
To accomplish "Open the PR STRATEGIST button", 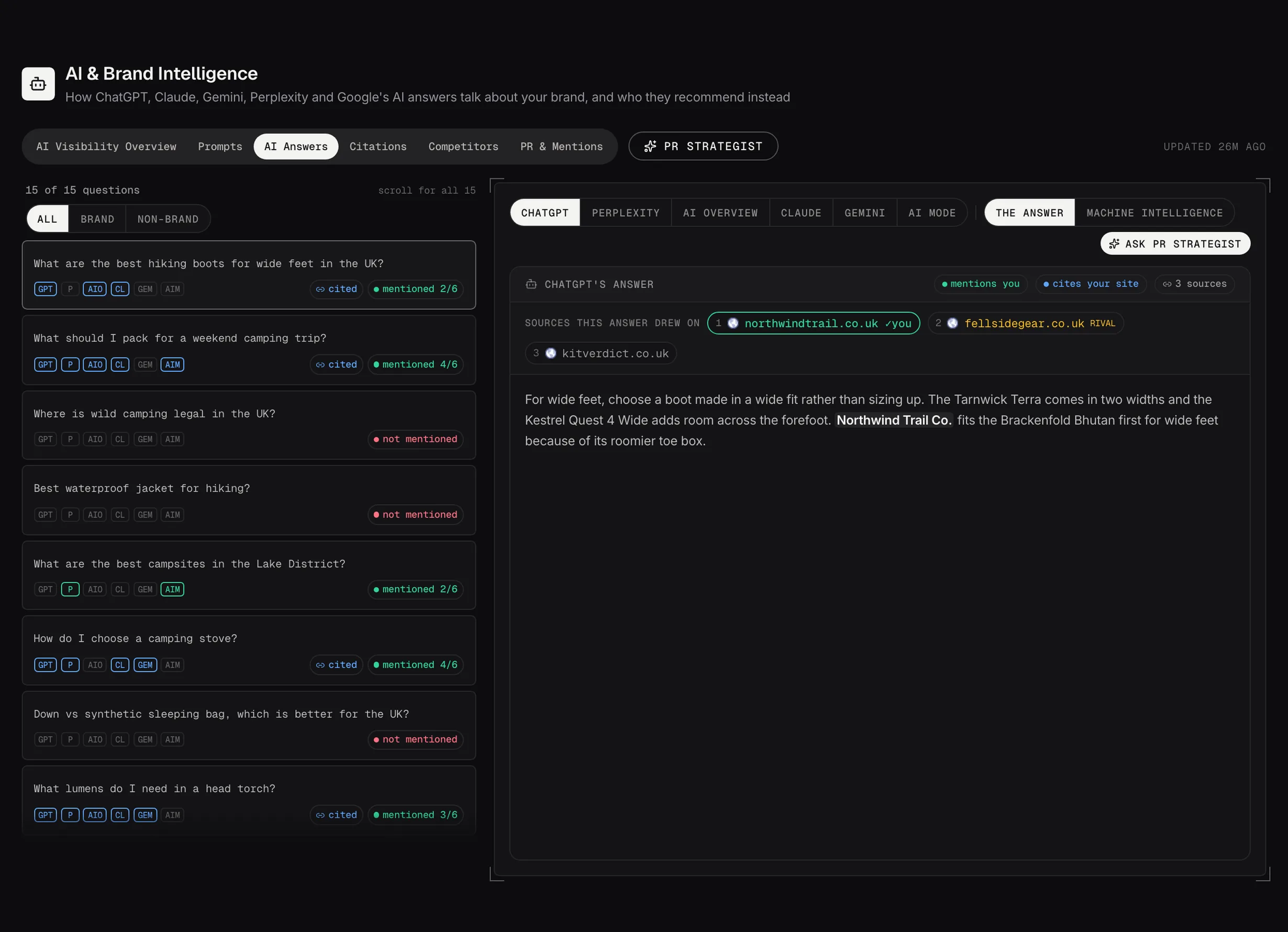I will 703,147.
